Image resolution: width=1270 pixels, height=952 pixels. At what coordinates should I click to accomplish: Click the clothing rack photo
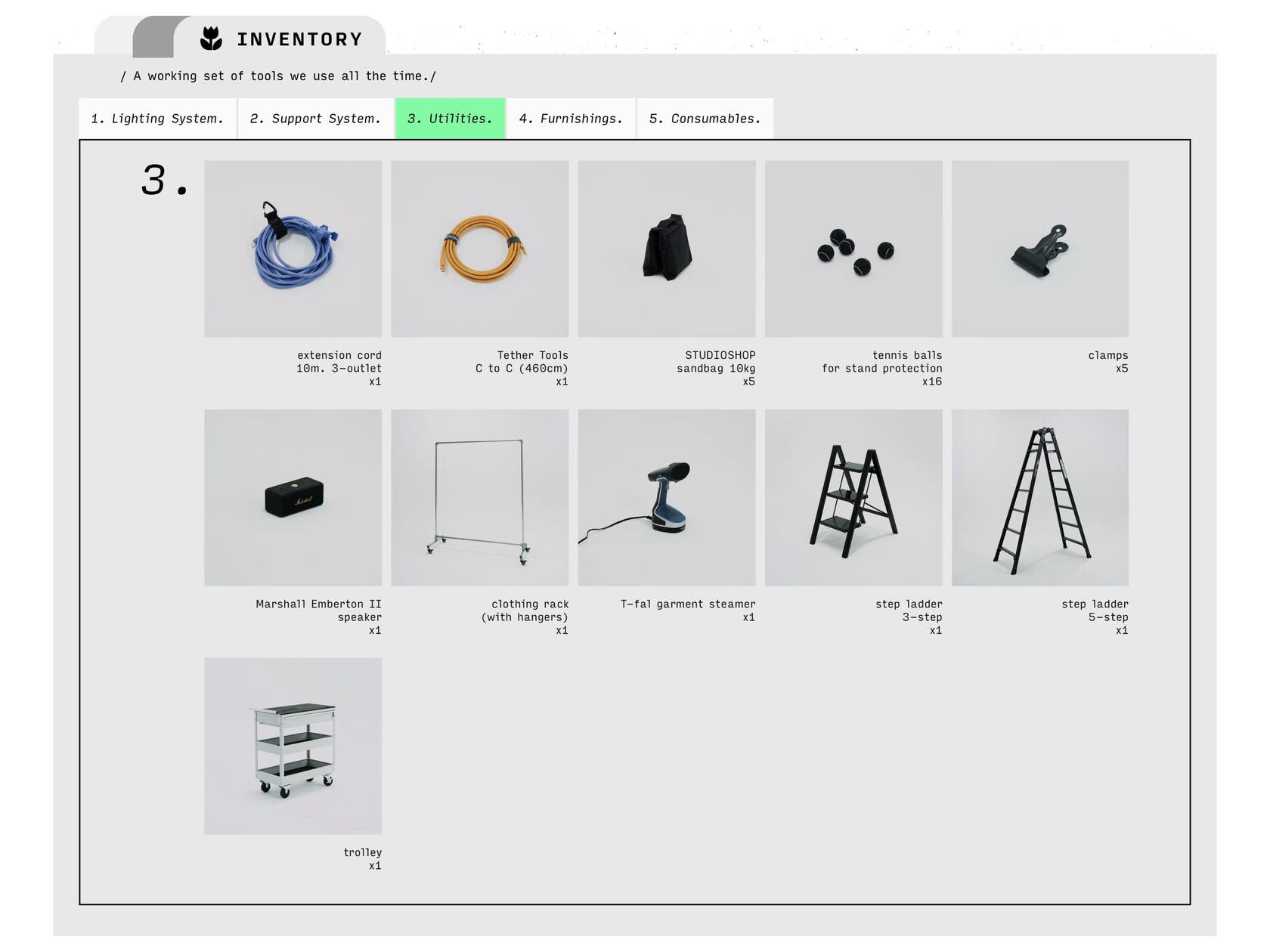click(x=479, y=497)
